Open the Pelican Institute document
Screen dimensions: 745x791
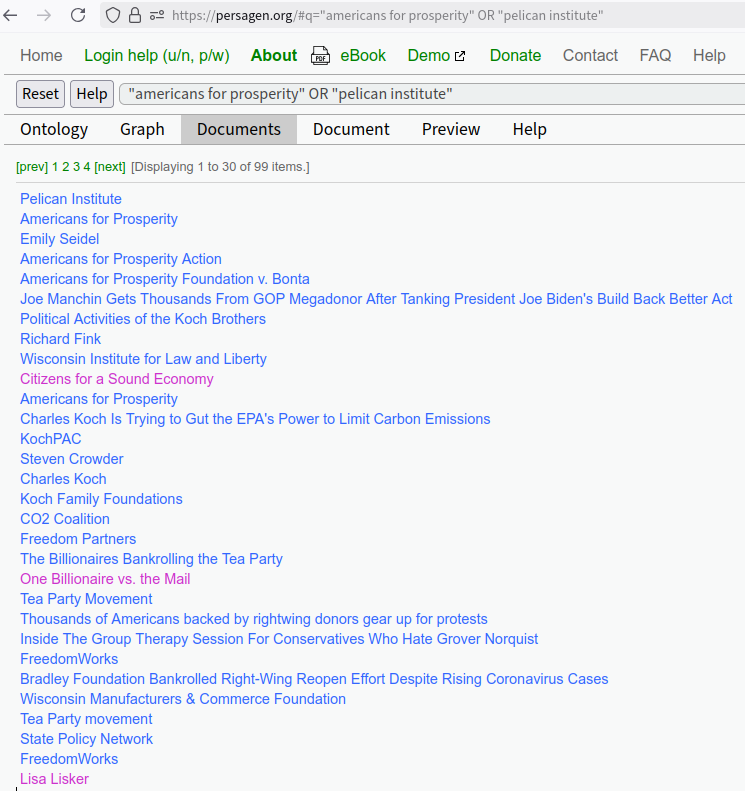[x=71, y=199]
